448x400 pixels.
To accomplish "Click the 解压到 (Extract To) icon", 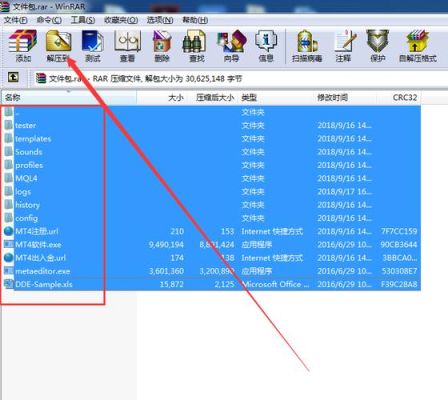I will tap(58, 41).
